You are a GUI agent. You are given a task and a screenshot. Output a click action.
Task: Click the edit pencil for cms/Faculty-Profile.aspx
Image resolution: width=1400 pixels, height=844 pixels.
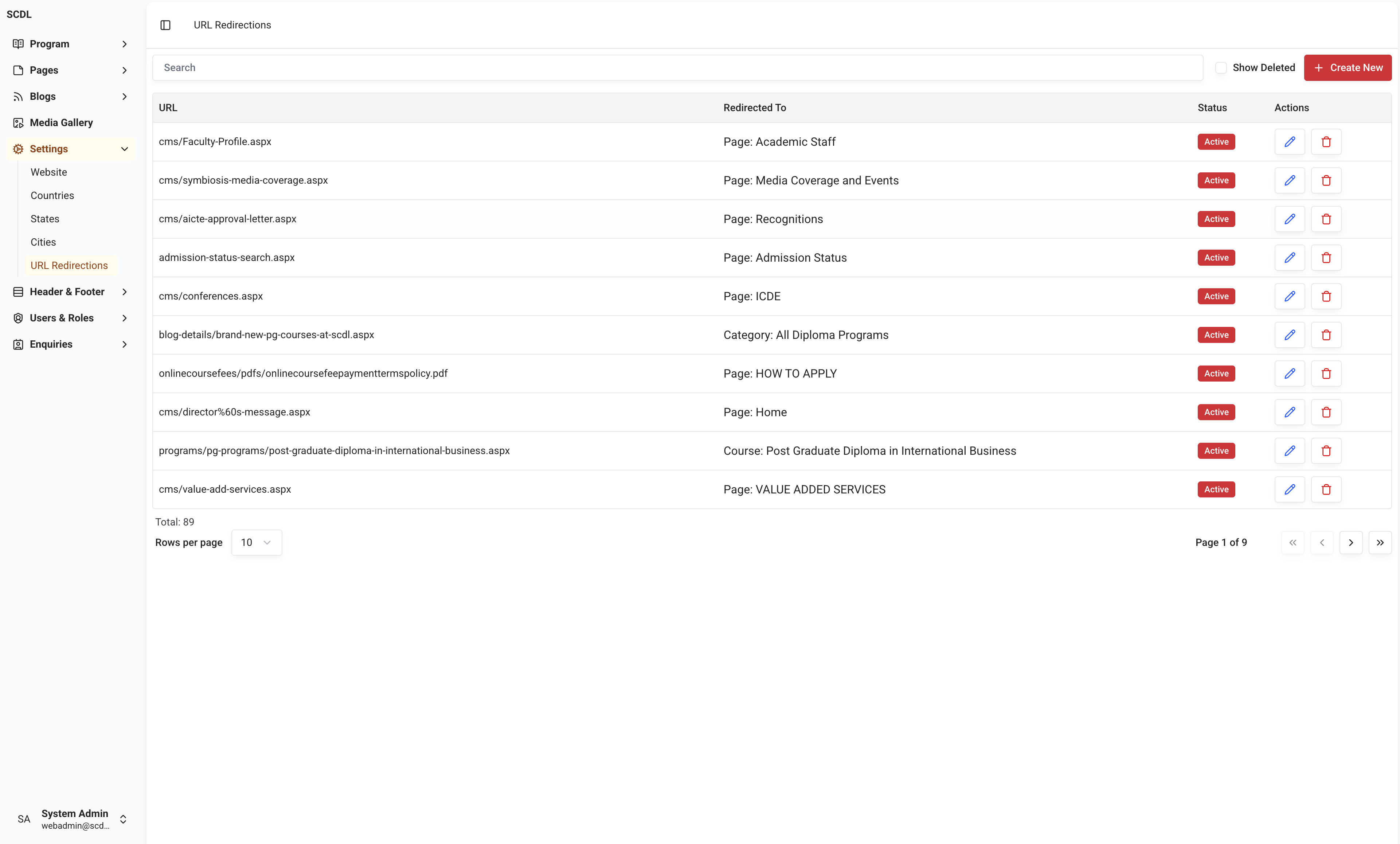[1289, 141]
